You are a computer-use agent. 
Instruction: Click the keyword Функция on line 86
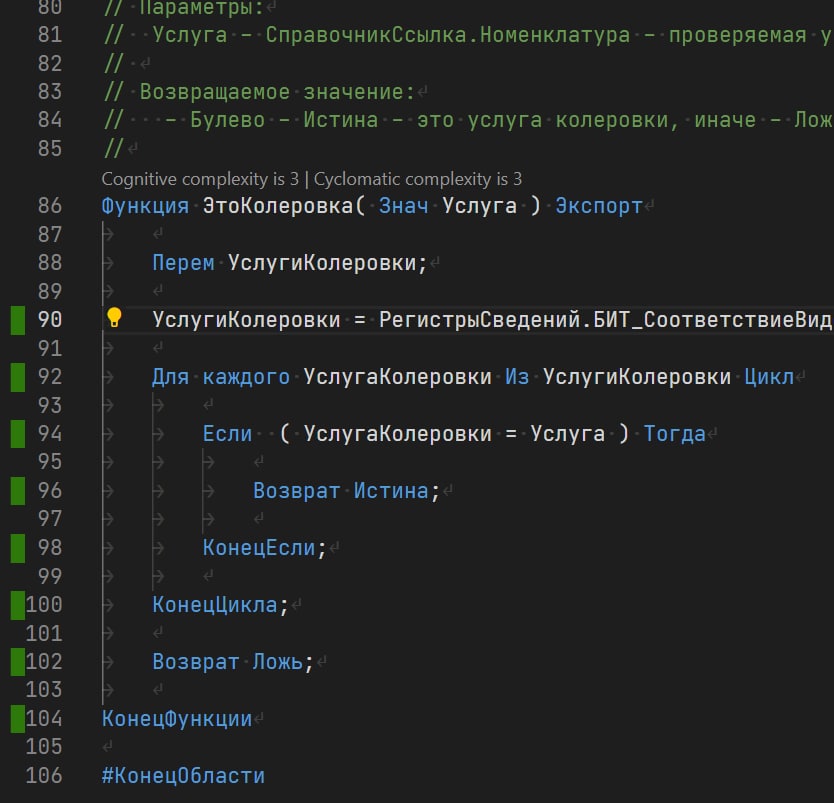click(145, 206)
